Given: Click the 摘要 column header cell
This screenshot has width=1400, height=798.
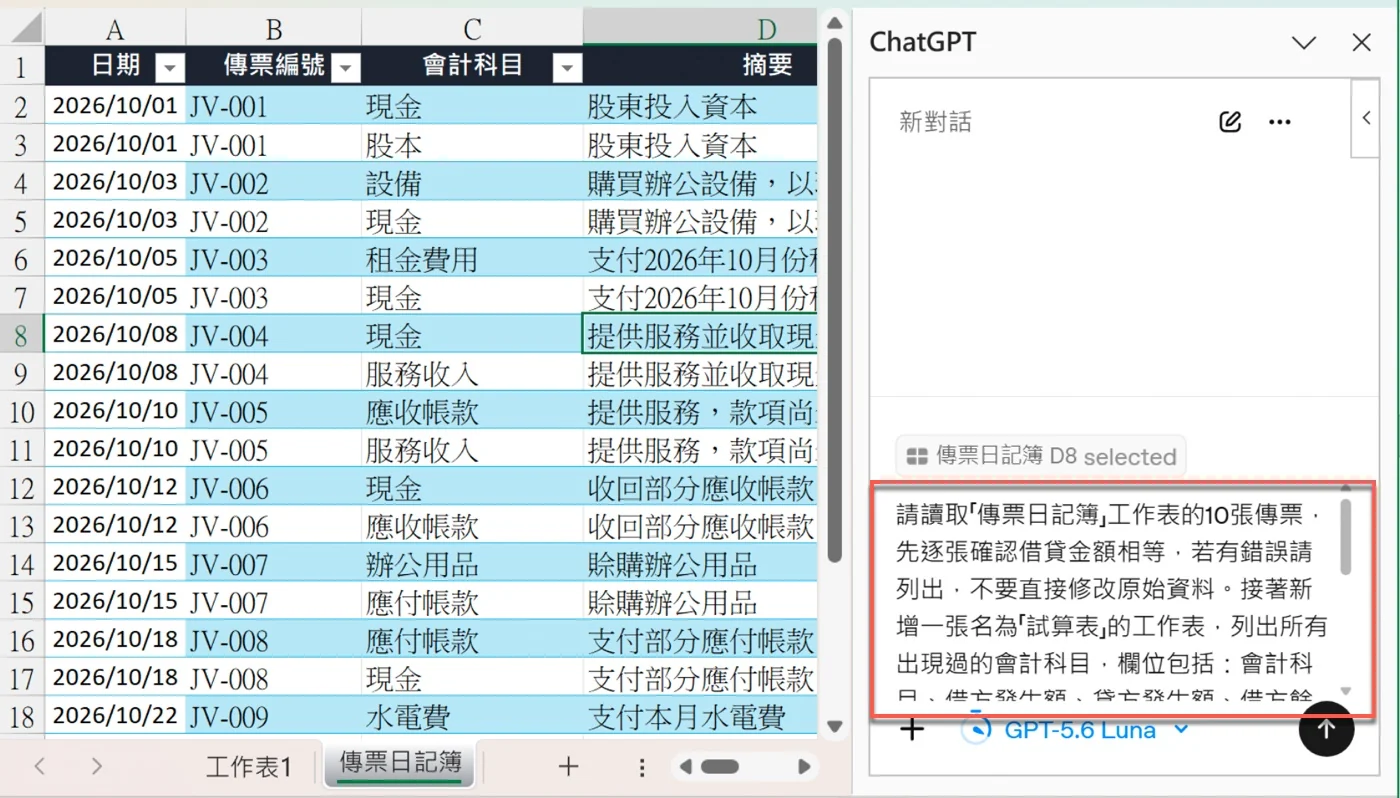Looking at the screenshot, I should pyautogui.click(x=700, y=66).
